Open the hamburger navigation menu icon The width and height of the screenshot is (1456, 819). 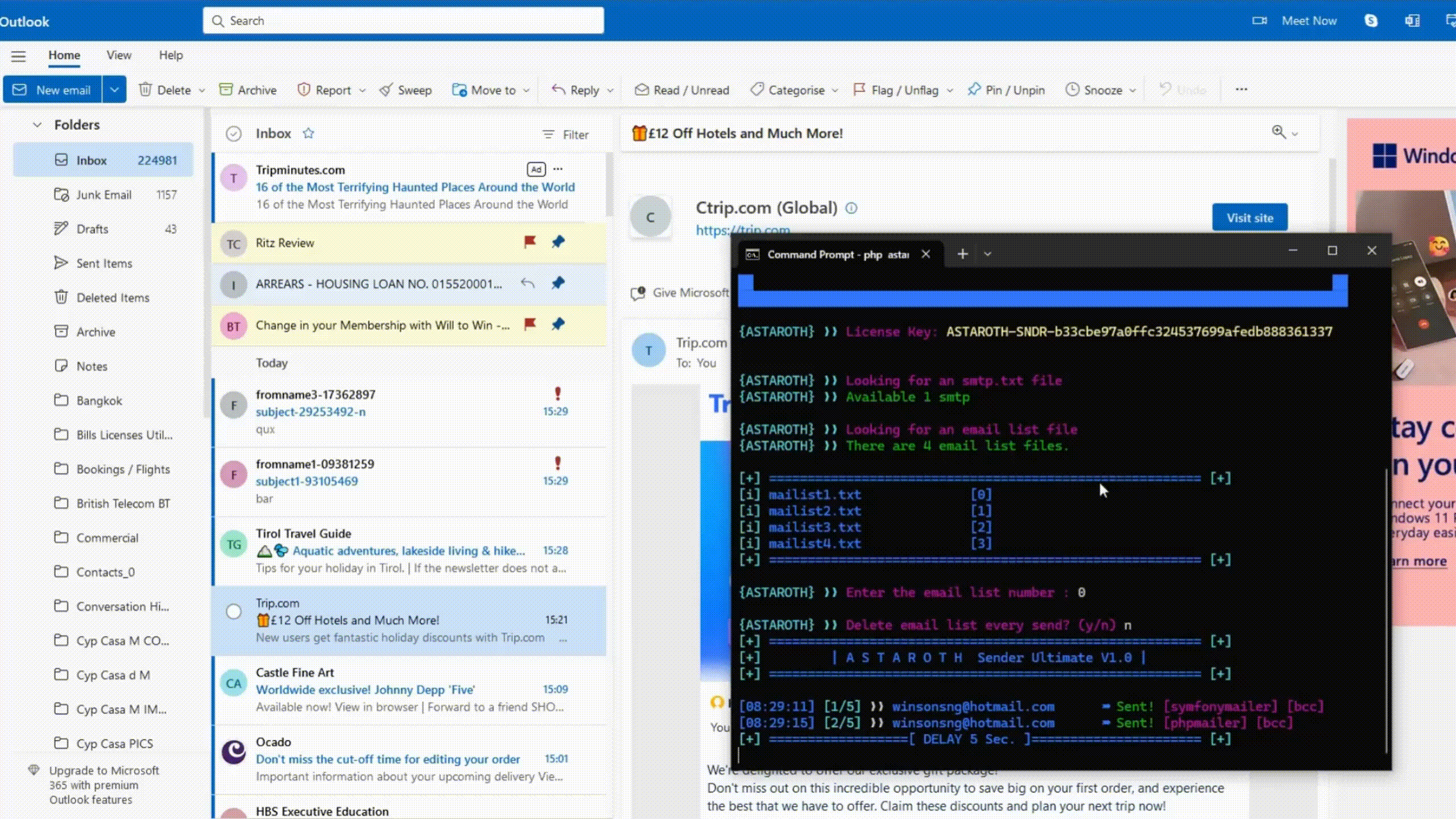point(18,56)
